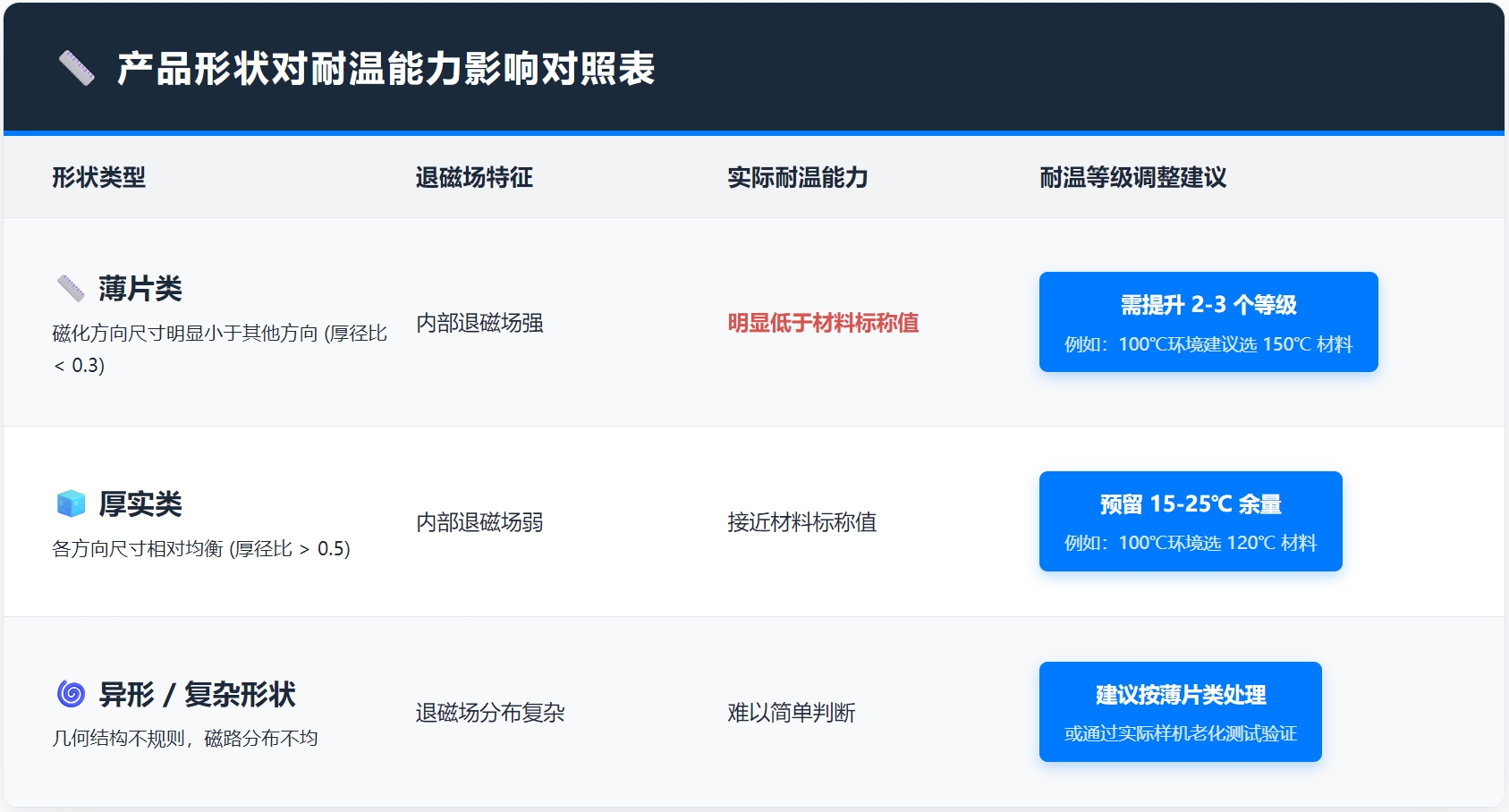Click the 产品形状对耐温能力影响对照表 heading

pos(386,69)
